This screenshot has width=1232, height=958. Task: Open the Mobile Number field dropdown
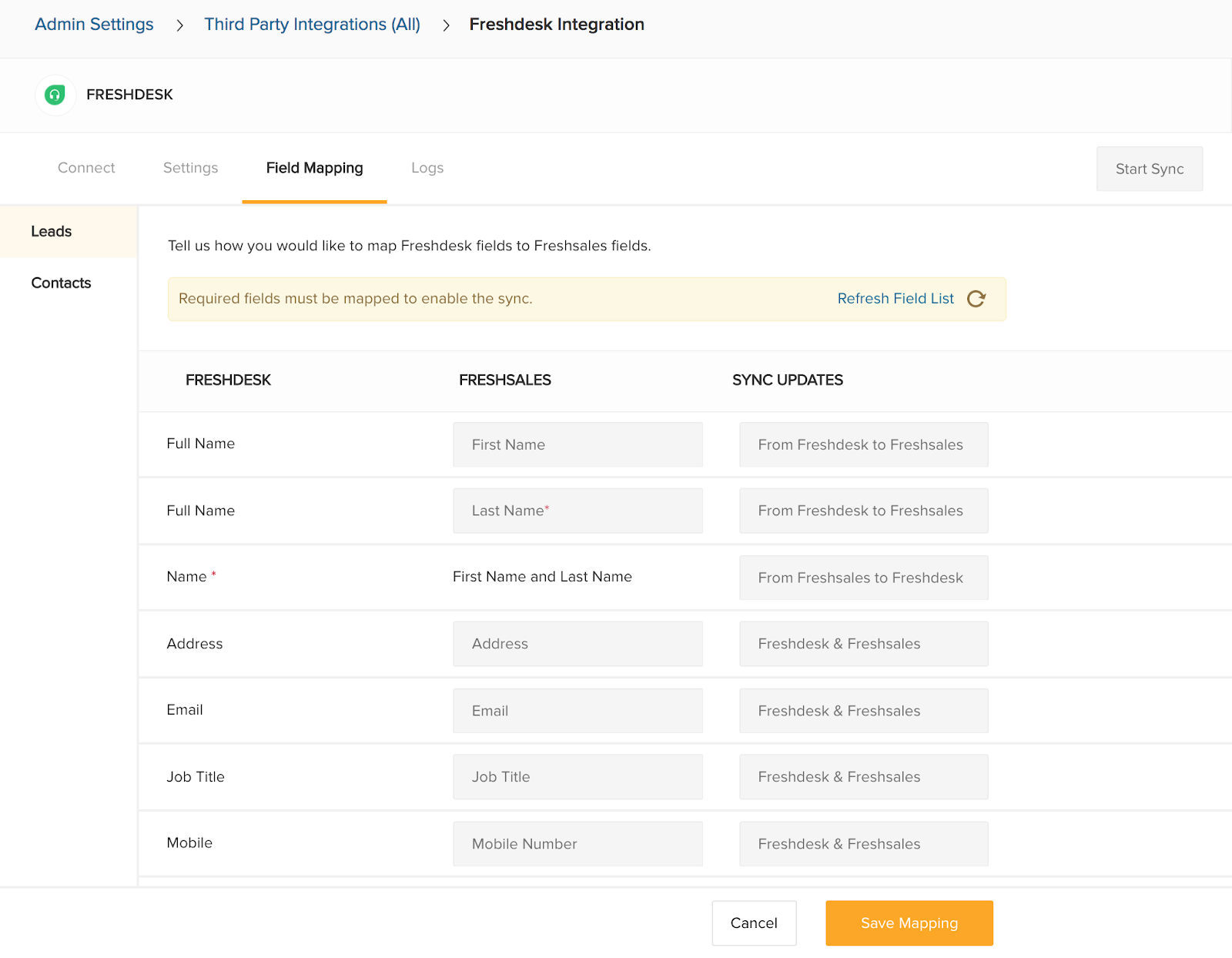[x=577, y=844]
